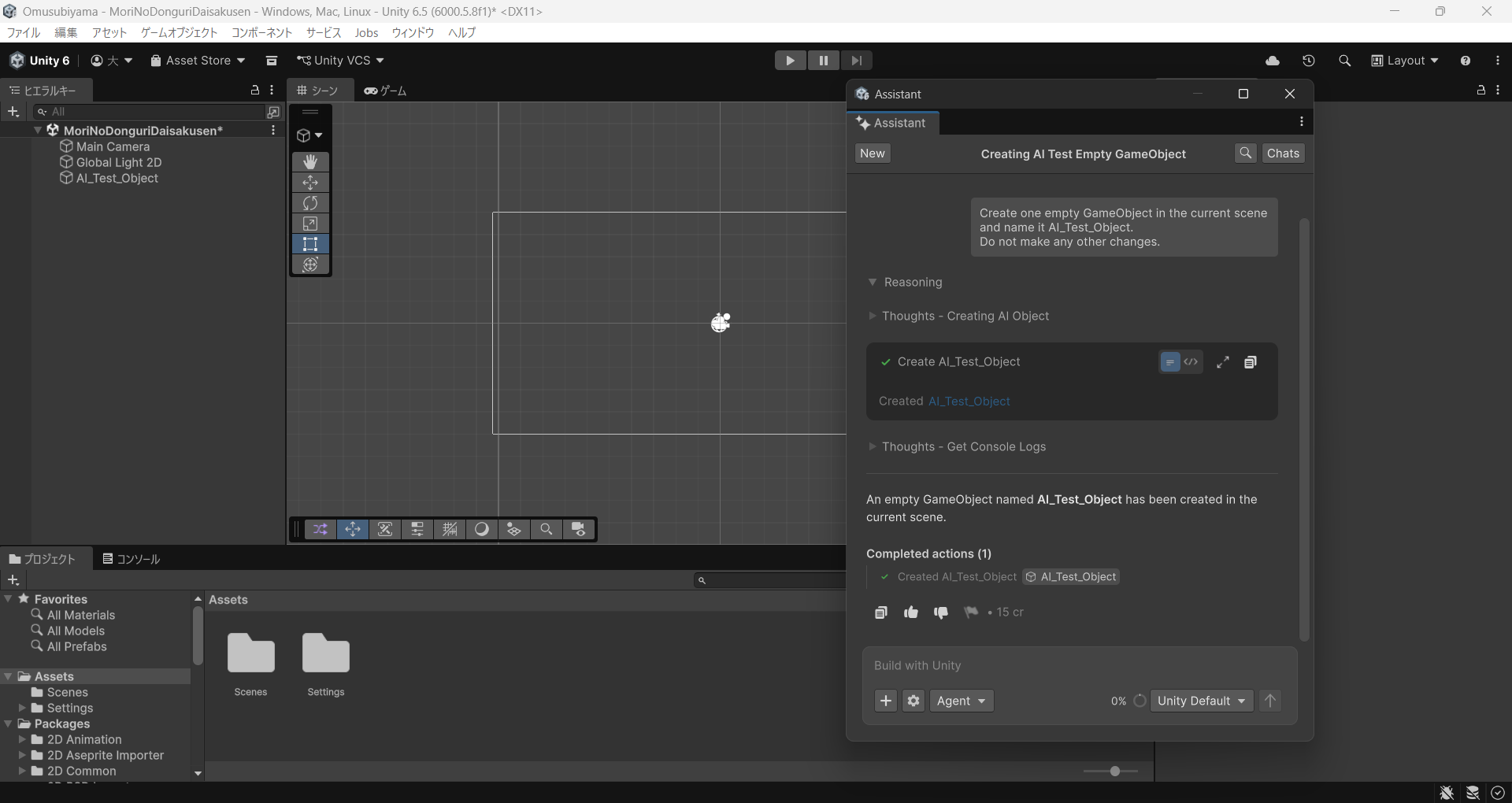Open assistant settings gear

point(913,701)
